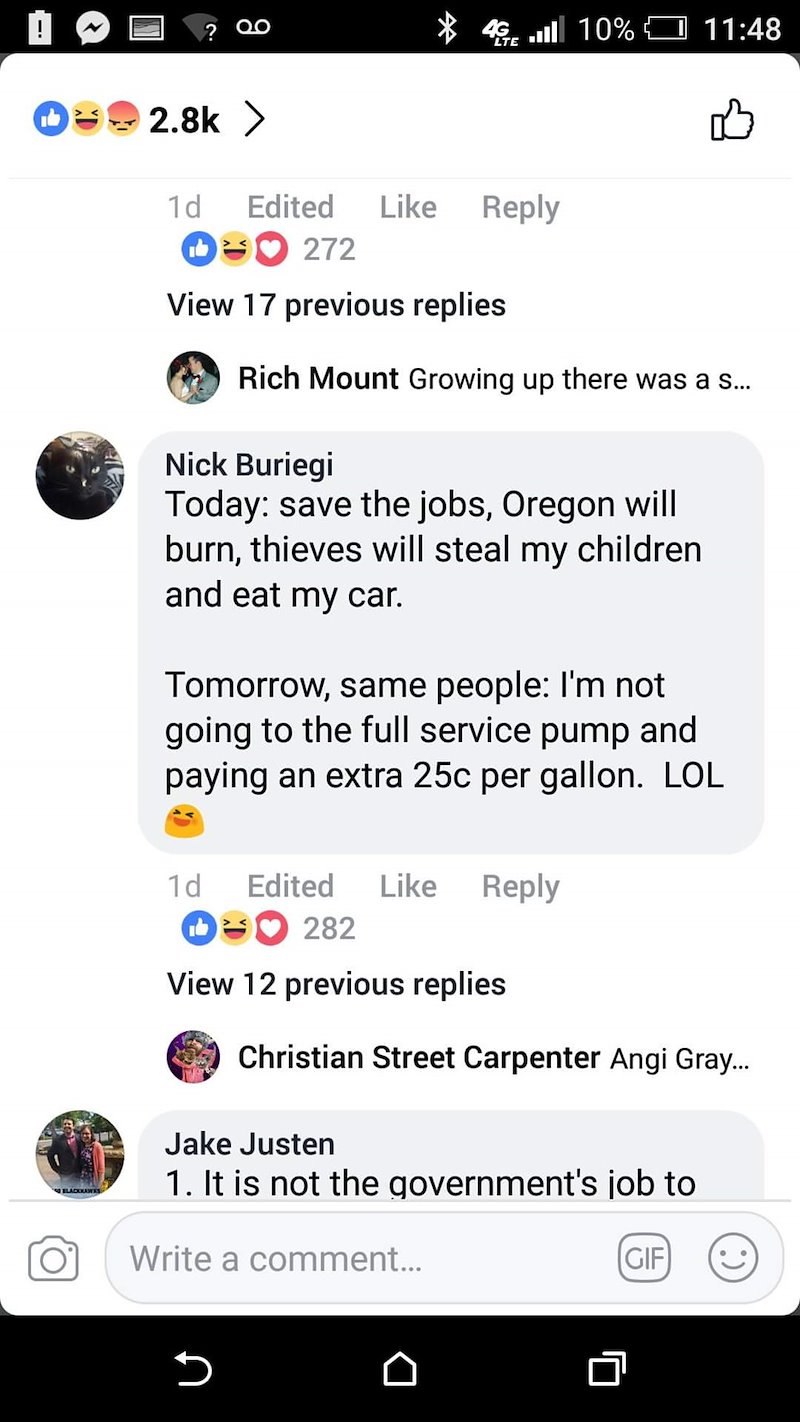Tap Jake Justen's profile picture

click(x=80, y=1154)
